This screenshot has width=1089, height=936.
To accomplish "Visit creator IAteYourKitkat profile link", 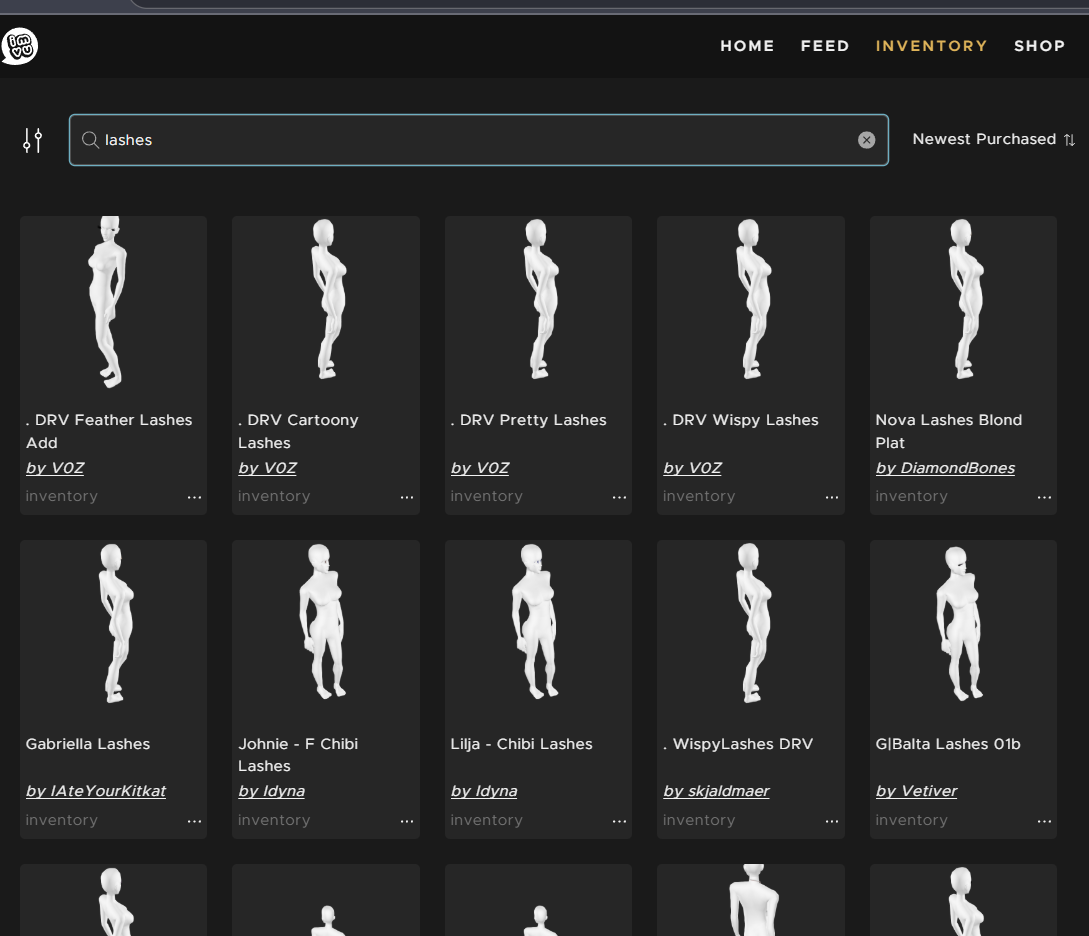I will [x=96, y=791].
